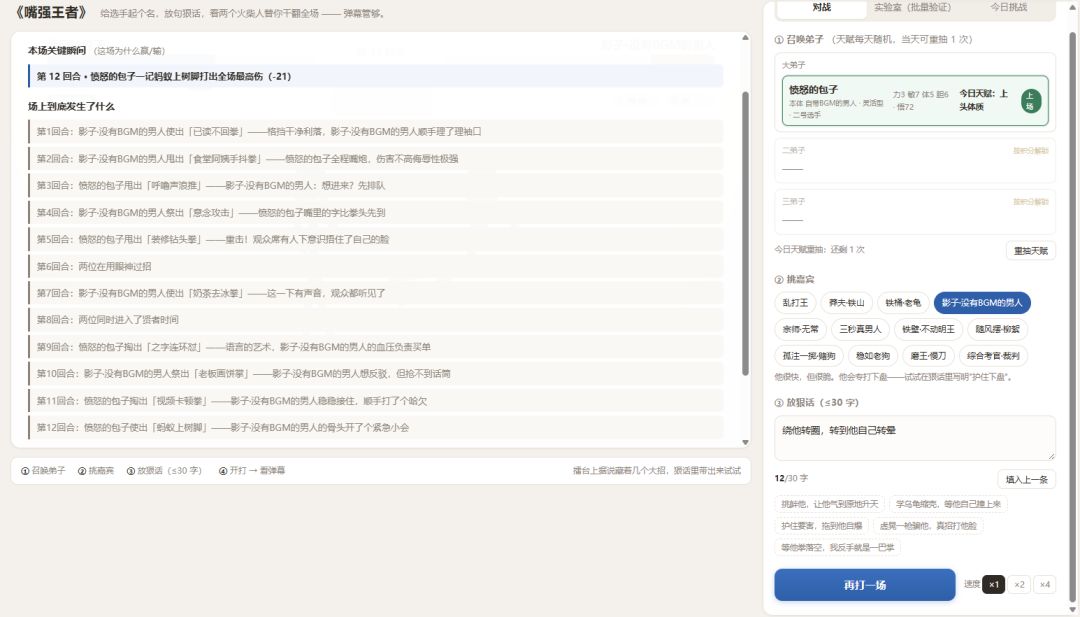The height and width of the screenshot is (617, 1080).
Task: Set speed to ×1
Action: point(993,585)
